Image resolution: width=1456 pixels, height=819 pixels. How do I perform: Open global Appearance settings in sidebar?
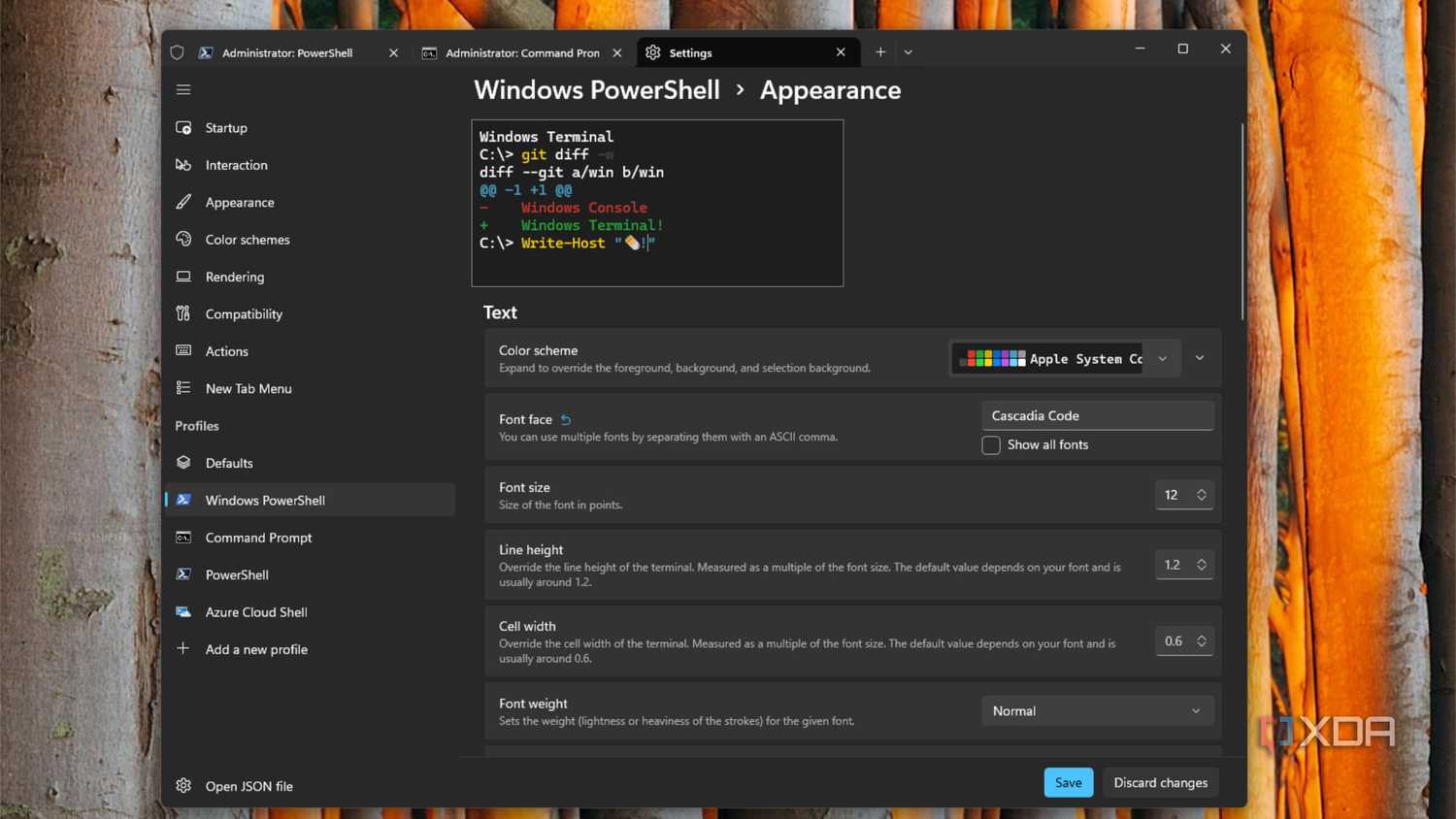(x=310, y=203)
